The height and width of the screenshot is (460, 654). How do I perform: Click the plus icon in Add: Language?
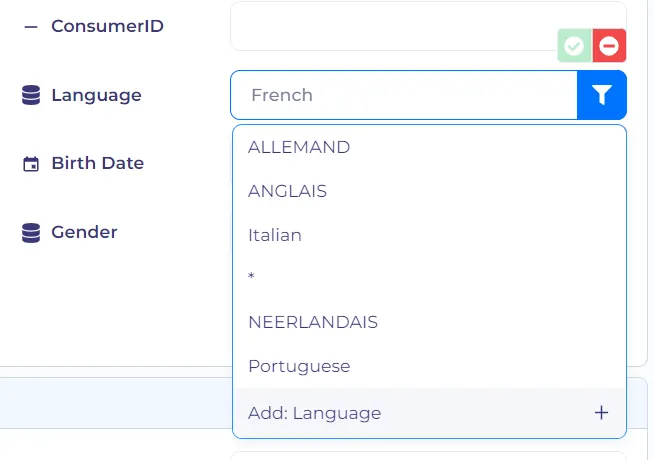[601, 413]
